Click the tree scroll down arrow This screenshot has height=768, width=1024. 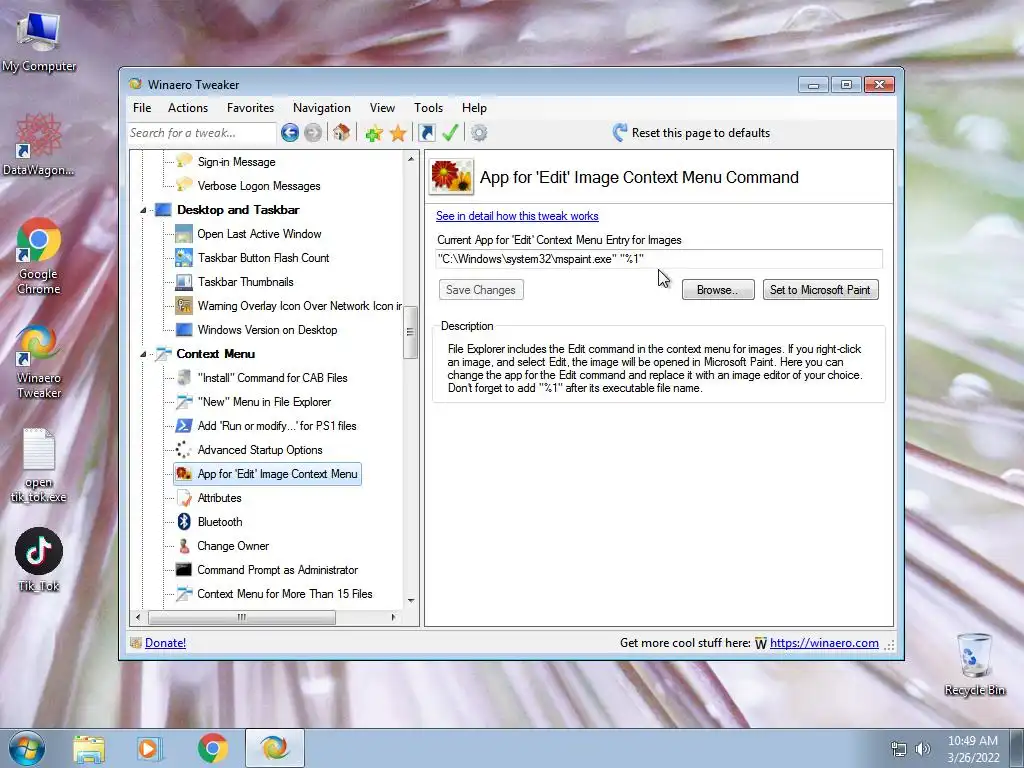[411, 601]
